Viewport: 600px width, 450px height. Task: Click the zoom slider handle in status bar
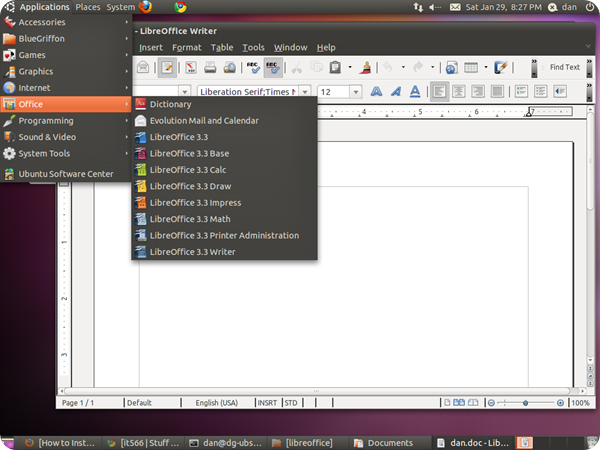(x=526, y=403)
